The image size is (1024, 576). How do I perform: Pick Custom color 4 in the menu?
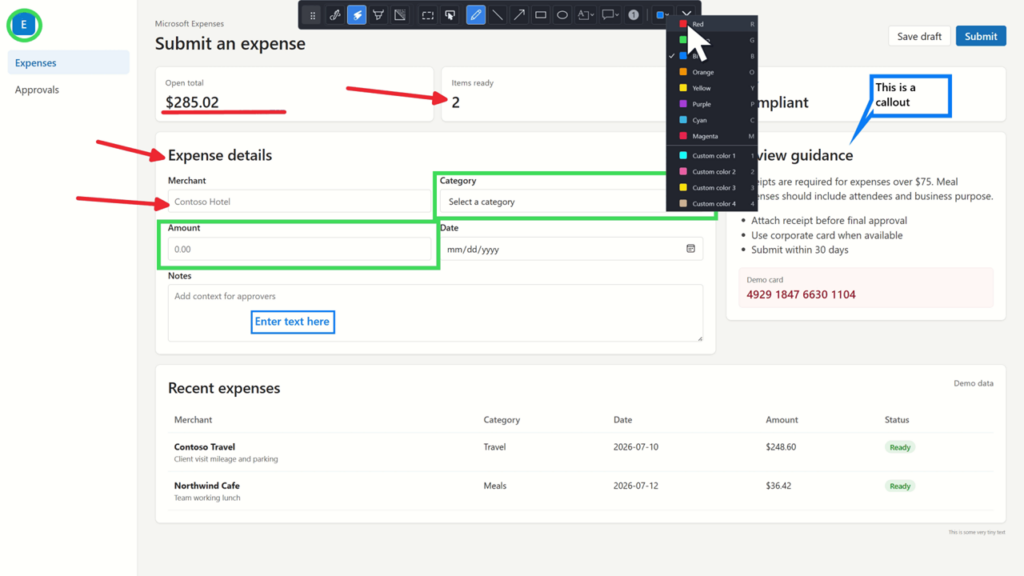712,204
